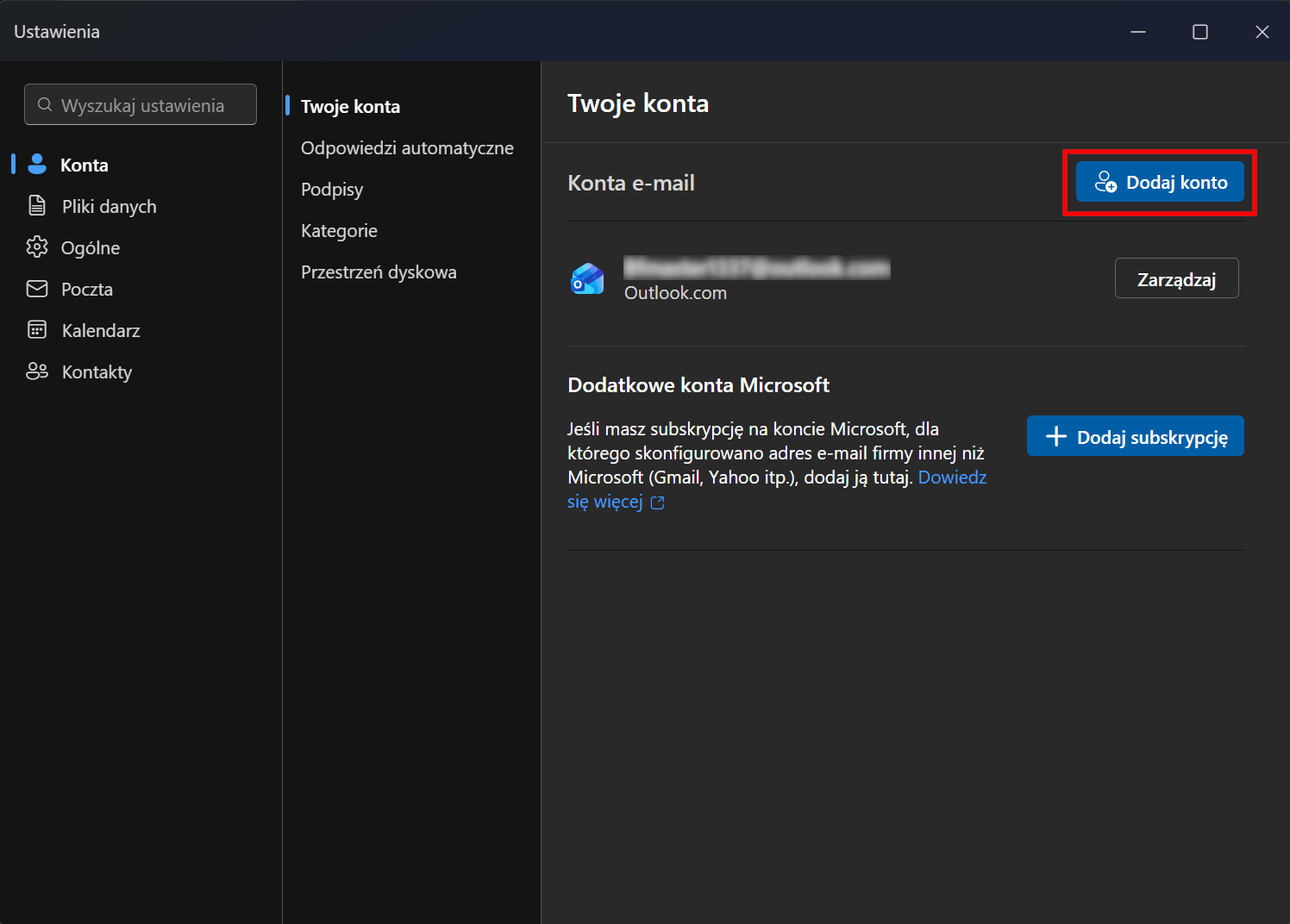This screenshot has height=924, width=1290.
Task: Focus the Wyszukaj ustawienia search field
Action: coord(141,104)
